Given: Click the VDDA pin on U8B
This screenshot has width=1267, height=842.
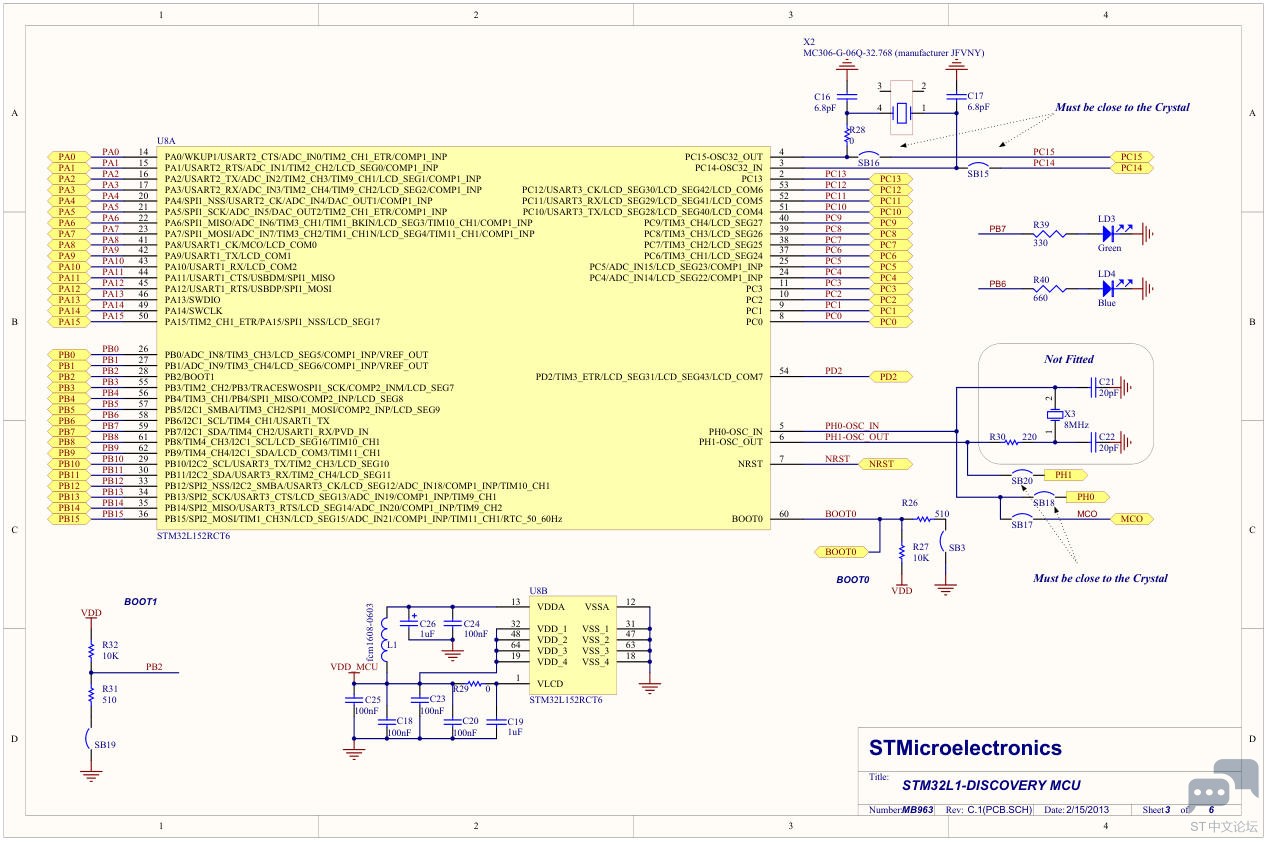Looking at the screenshot, I should (x=551, y=607).
